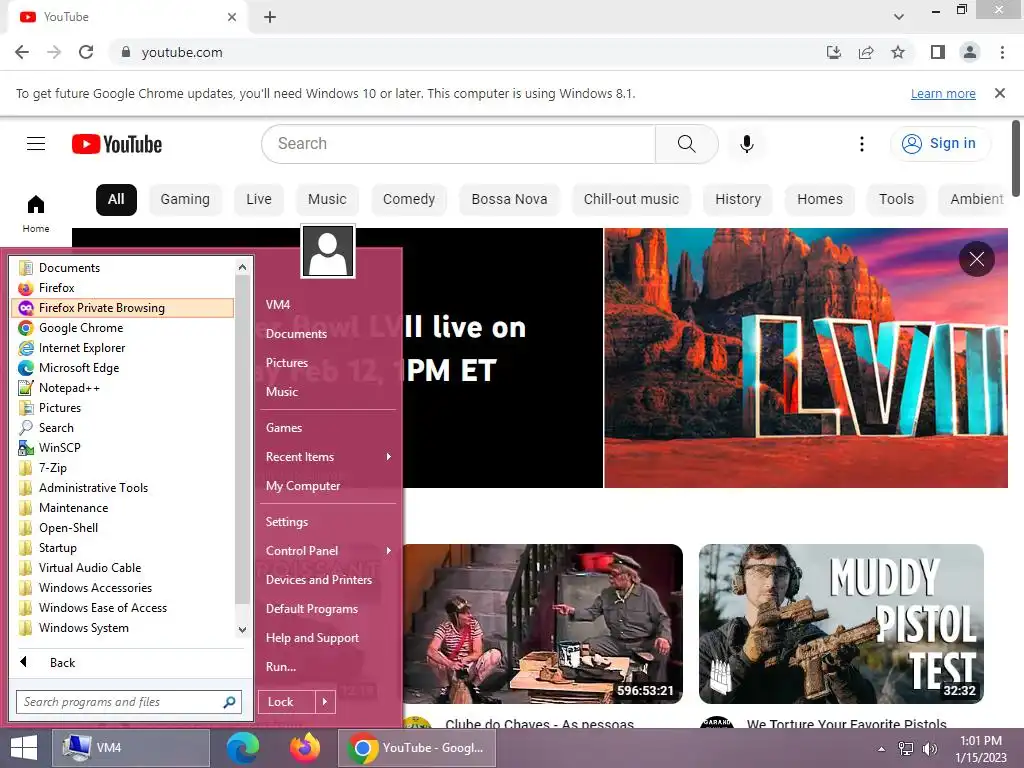Open the volume tray icon
Screen dimensions: 1024x768
pyautogui.click(x=930, y=749)
